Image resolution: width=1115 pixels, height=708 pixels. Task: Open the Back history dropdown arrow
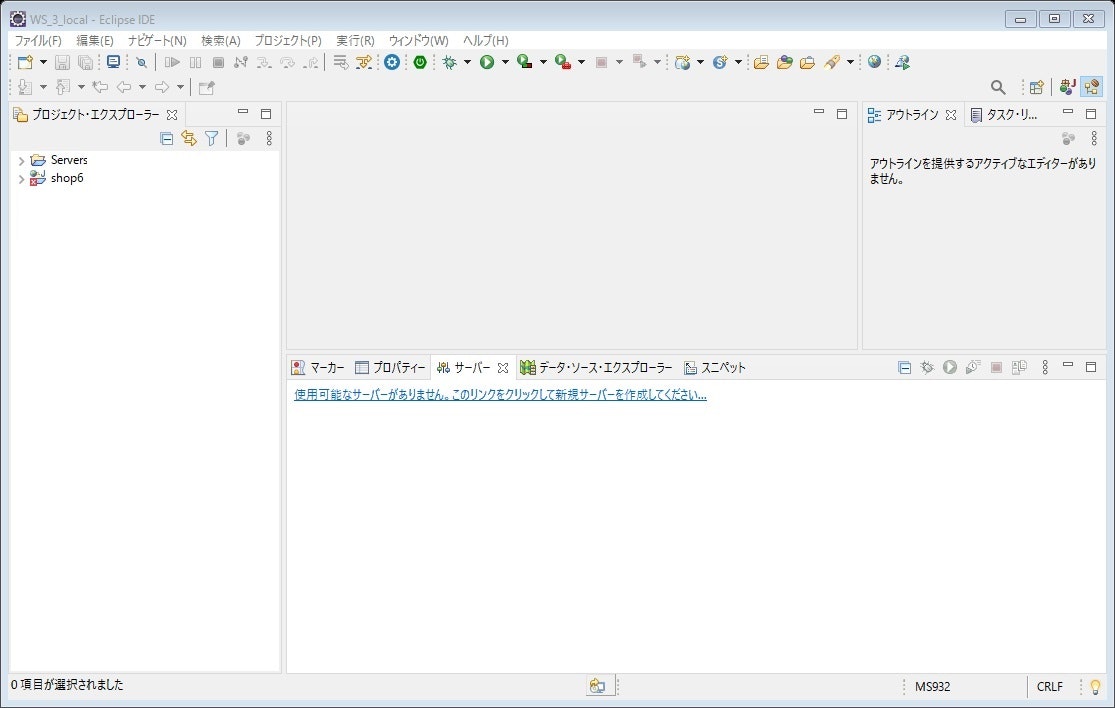pyautogui.click(x=142, y=87)
